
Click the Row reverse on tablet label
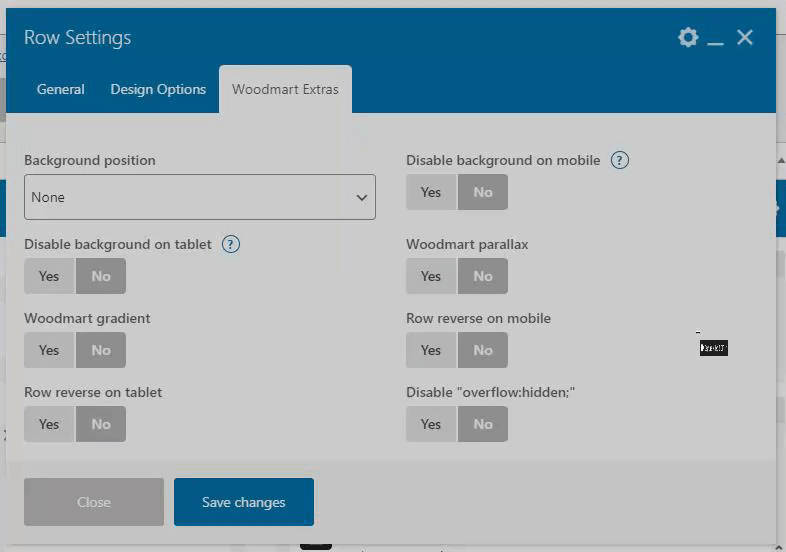(93, 393)
